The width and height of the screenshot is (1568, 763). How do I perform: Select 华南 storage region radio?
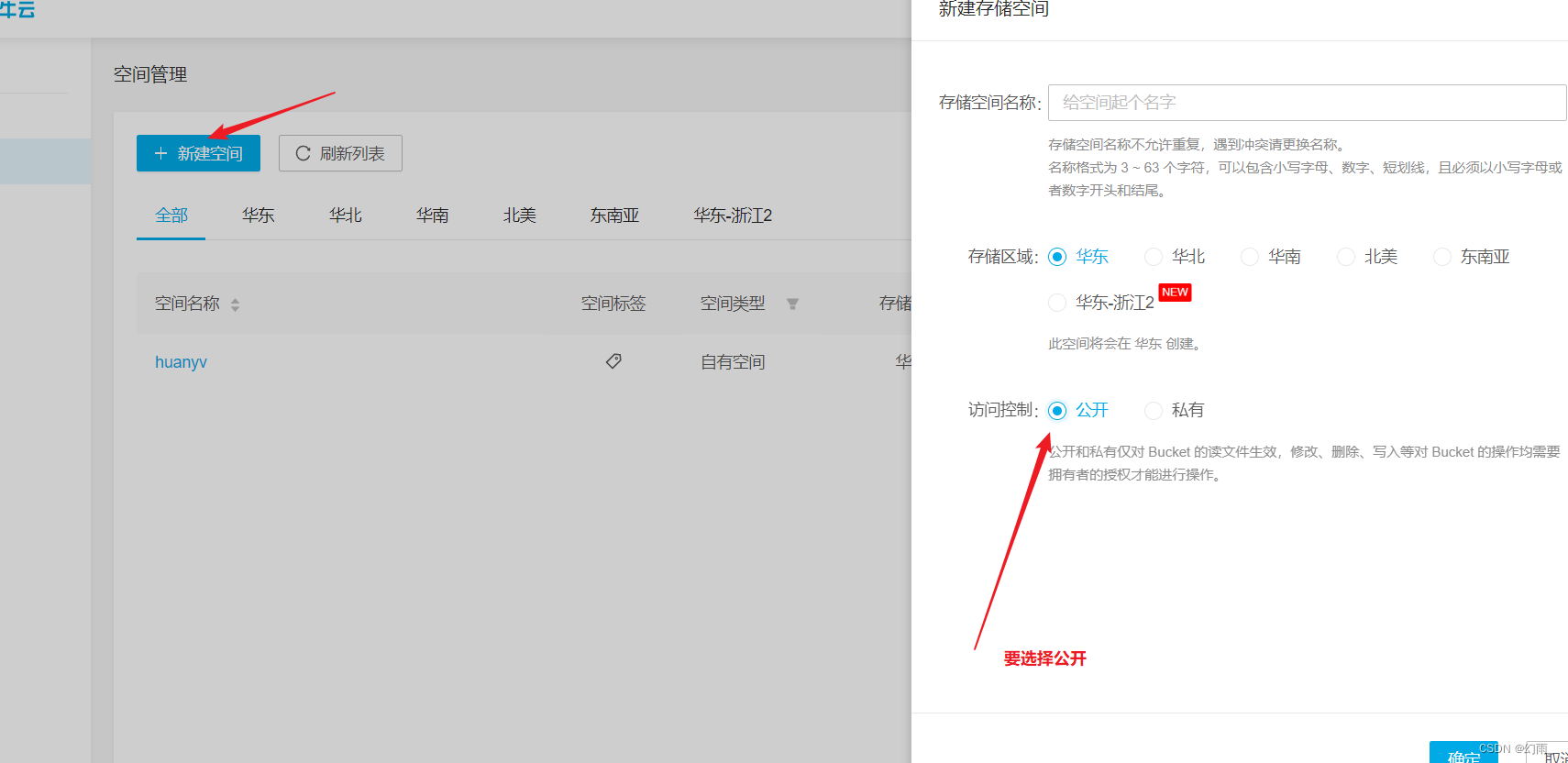(1250, 257)
